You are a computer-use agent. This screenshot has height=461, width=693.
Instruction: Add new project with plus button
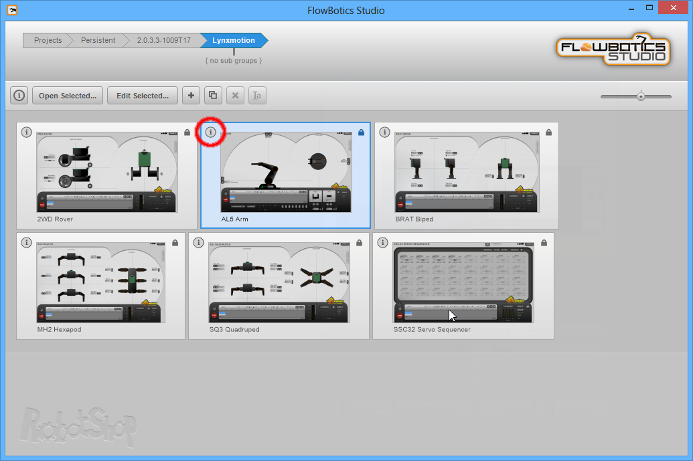click(x=191, y=95)
